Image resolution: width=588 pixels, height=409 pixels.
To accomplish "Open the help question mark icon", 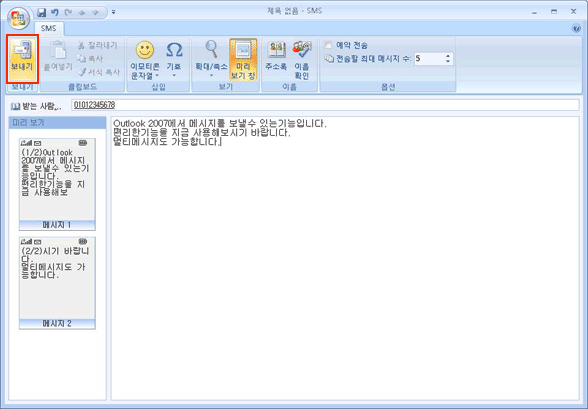I will [577, 28].
